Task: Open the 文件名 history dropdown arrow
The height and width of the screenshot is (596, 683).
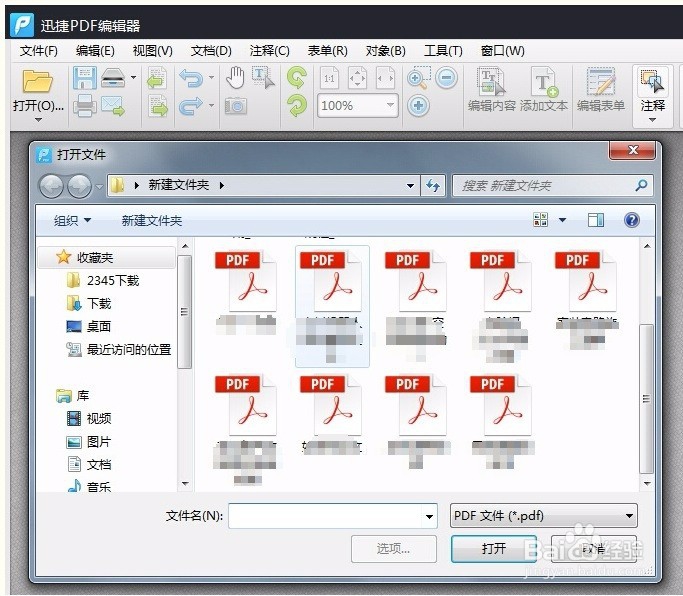Action: point(429,517)
